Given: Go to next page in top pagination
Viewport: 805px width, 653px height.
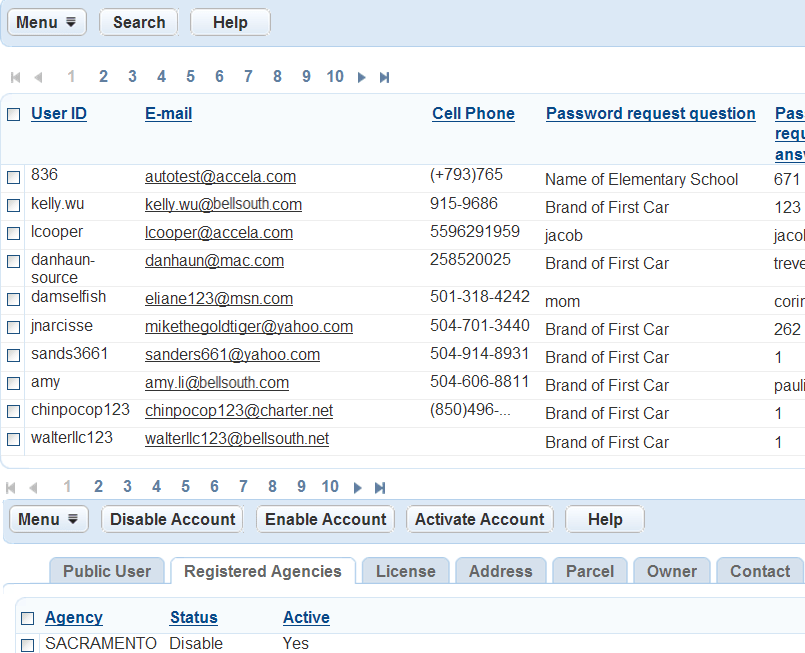Looking at the screenshot, I should coord(362,77).
